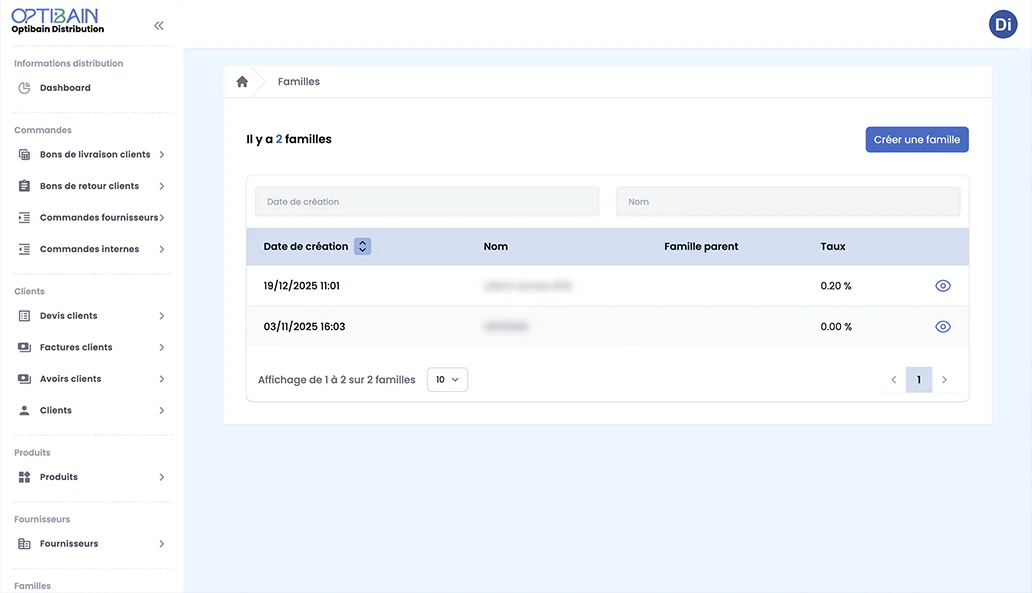View the family created 03/11/2025 eye icon
This screenshot has height=593, width=1032.
click(x=942, y=326)
